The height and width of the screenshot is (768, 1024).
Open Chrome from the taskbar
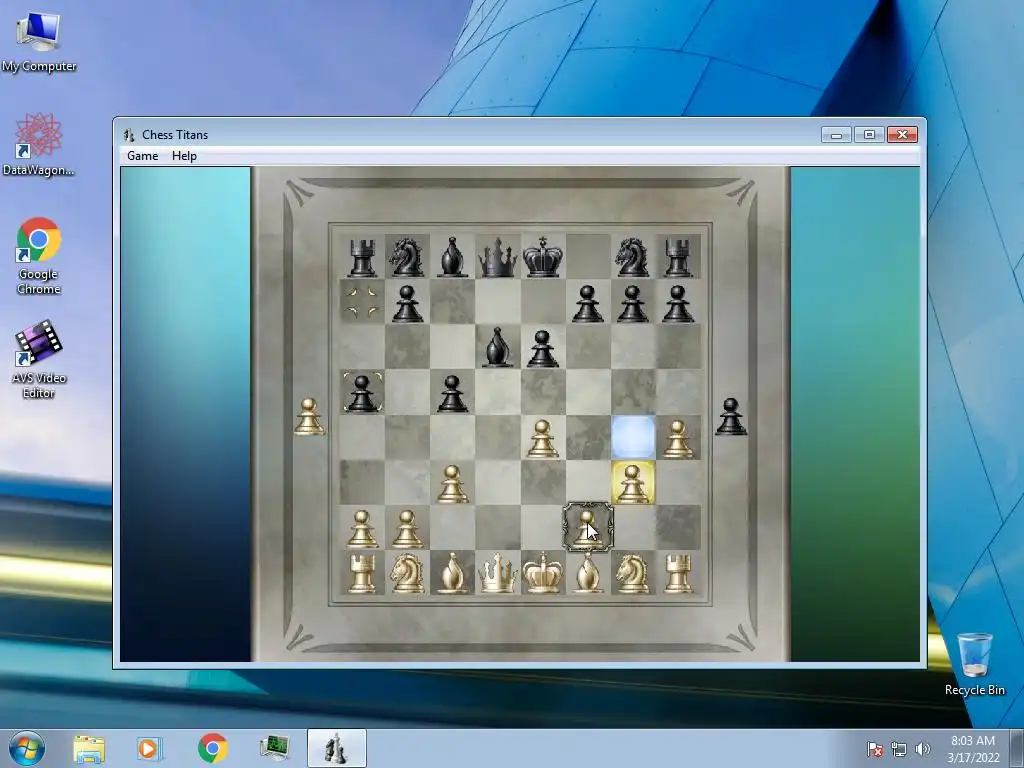click(x=212, y=748)
